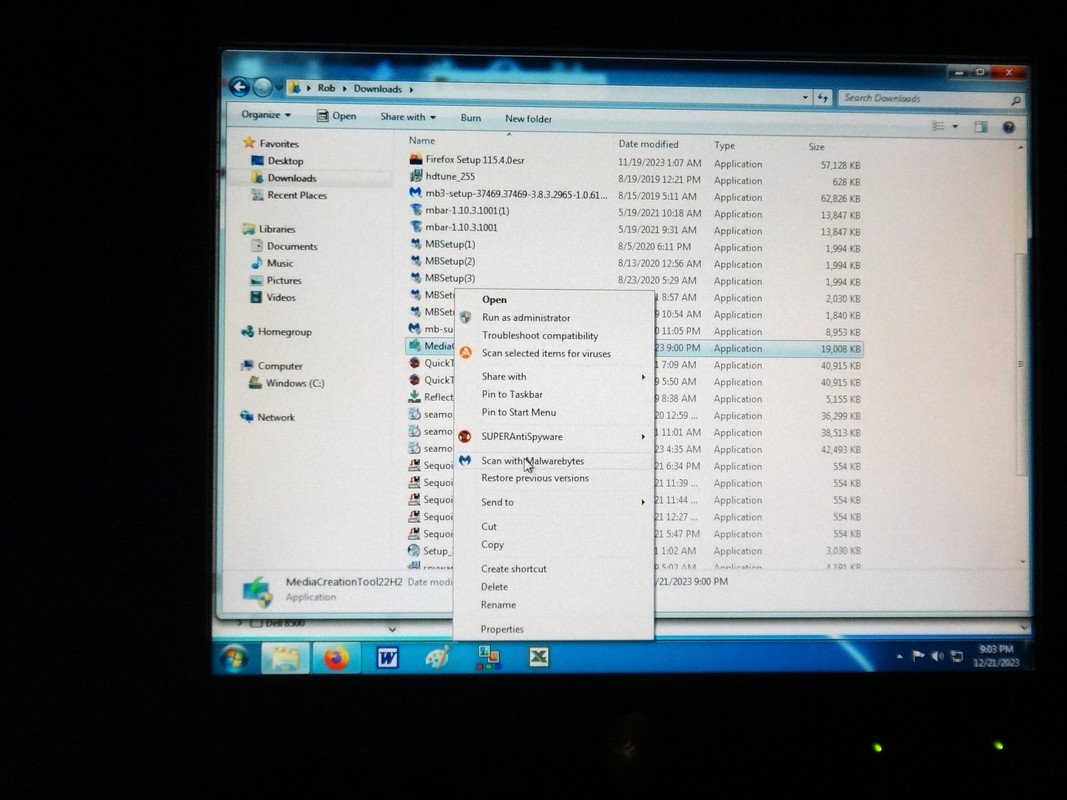
Task: Open the Windows Start orb
Action: (234, 658)
